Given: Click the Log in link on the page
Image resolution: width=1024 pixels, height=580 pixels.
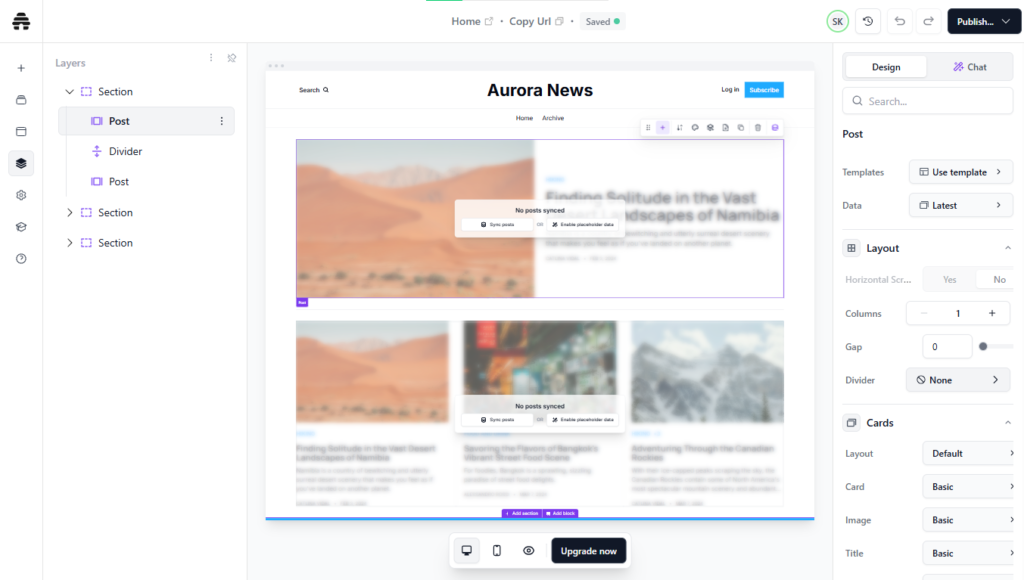Looking at the screenshot, I should coord(730,89).
